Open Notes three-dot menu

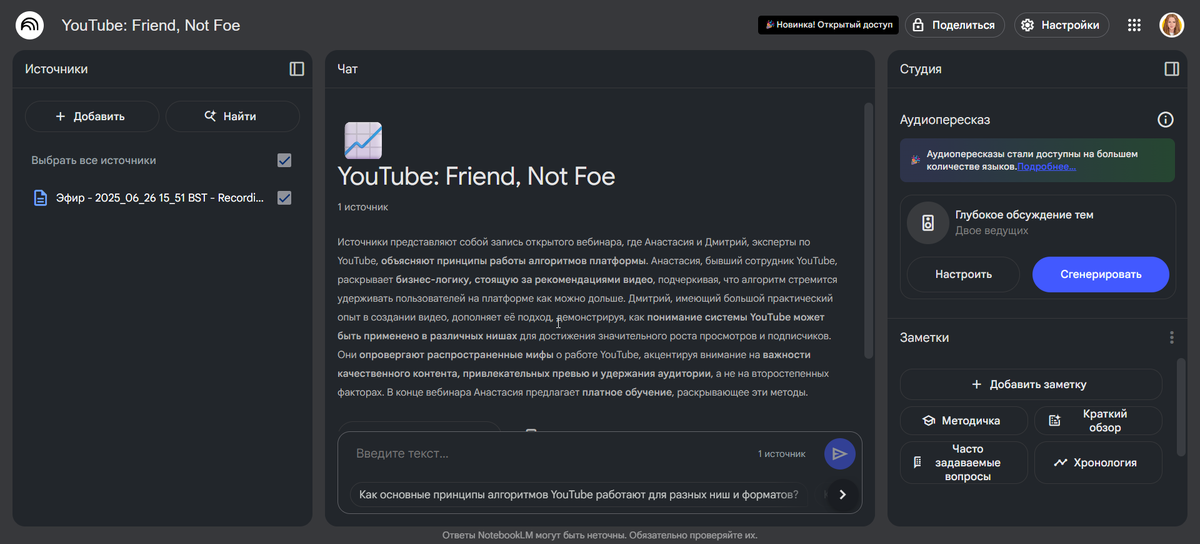pos(1171,338)
